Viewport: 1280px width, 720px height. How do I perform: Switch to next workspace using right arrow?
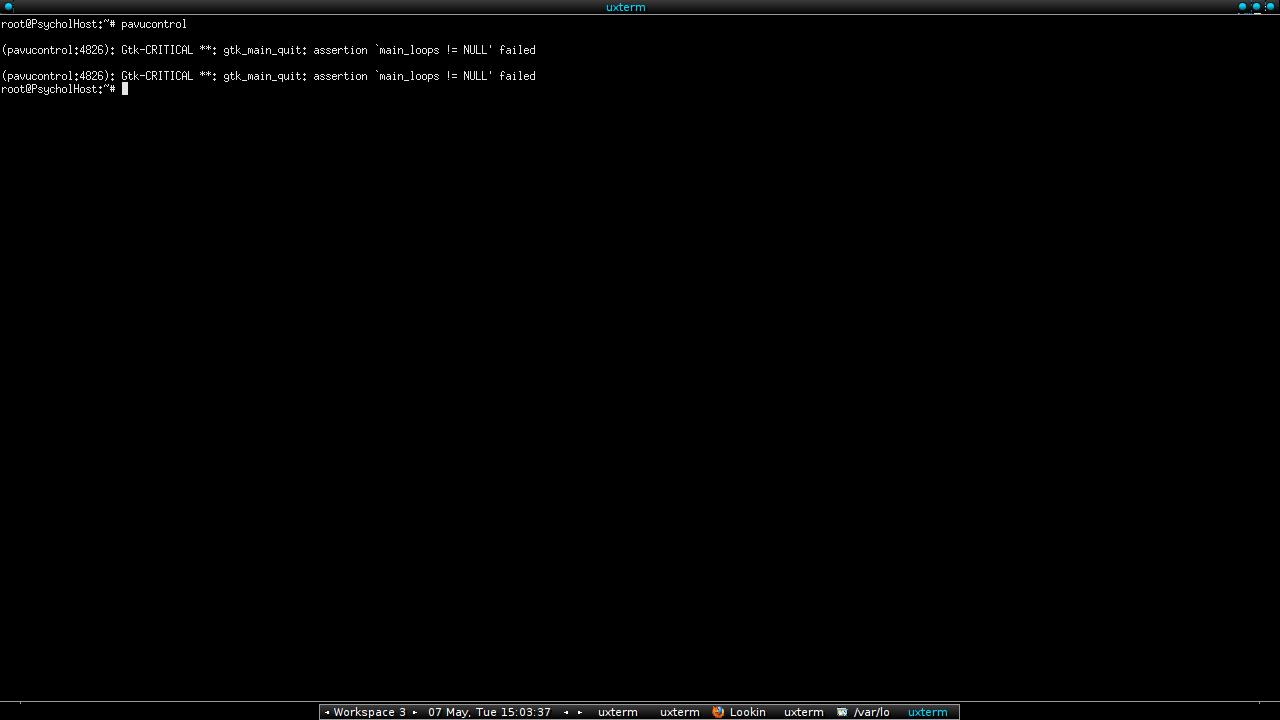[x=415, y=712]
